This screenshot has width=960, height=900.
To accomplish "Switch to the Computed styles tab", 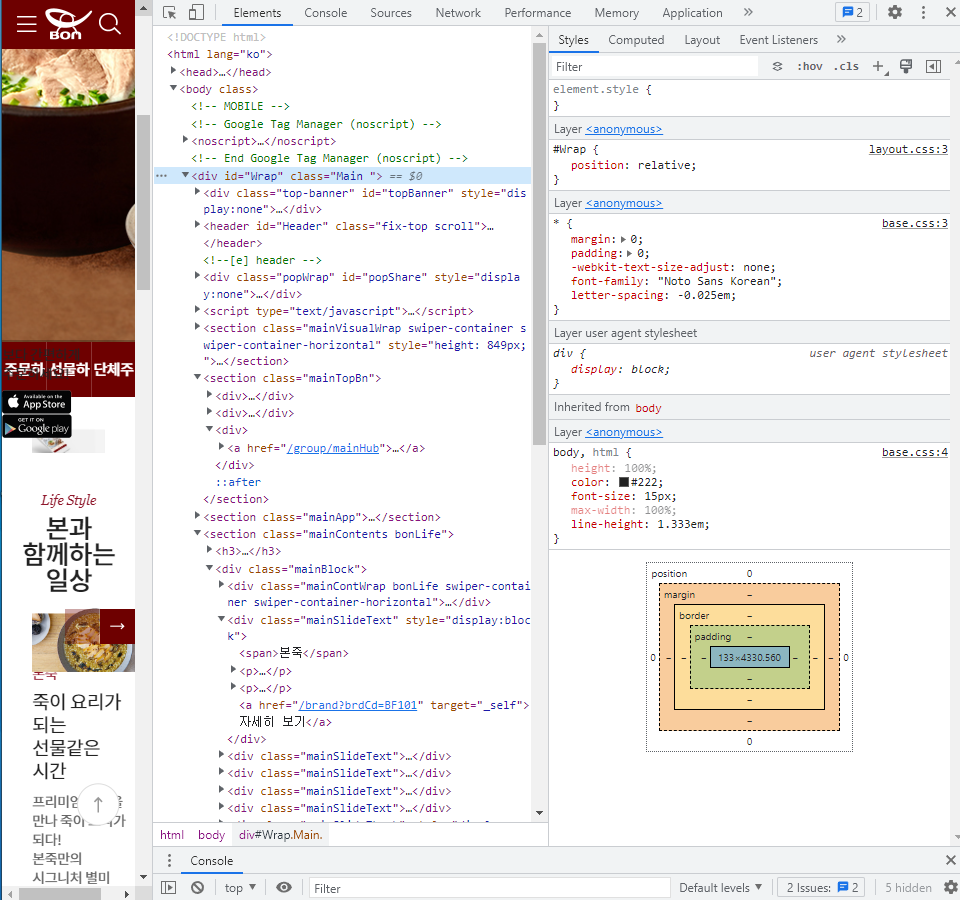I will point(636,40).
